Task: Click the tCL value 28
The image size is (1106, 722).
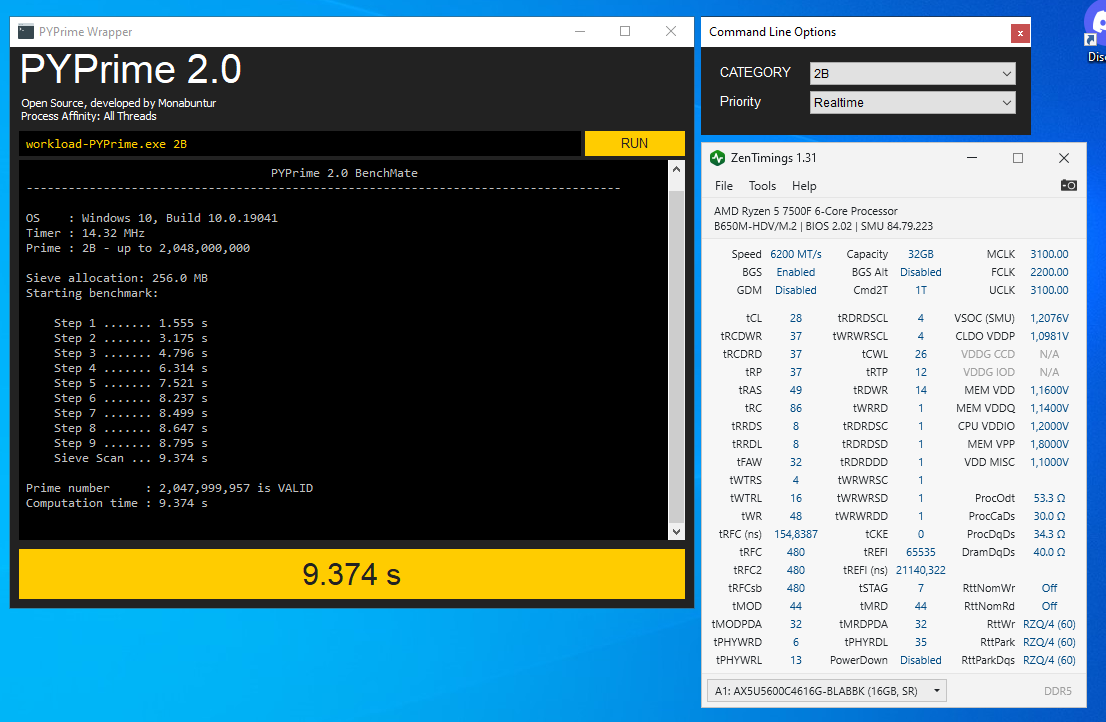Action: [796, 318]
